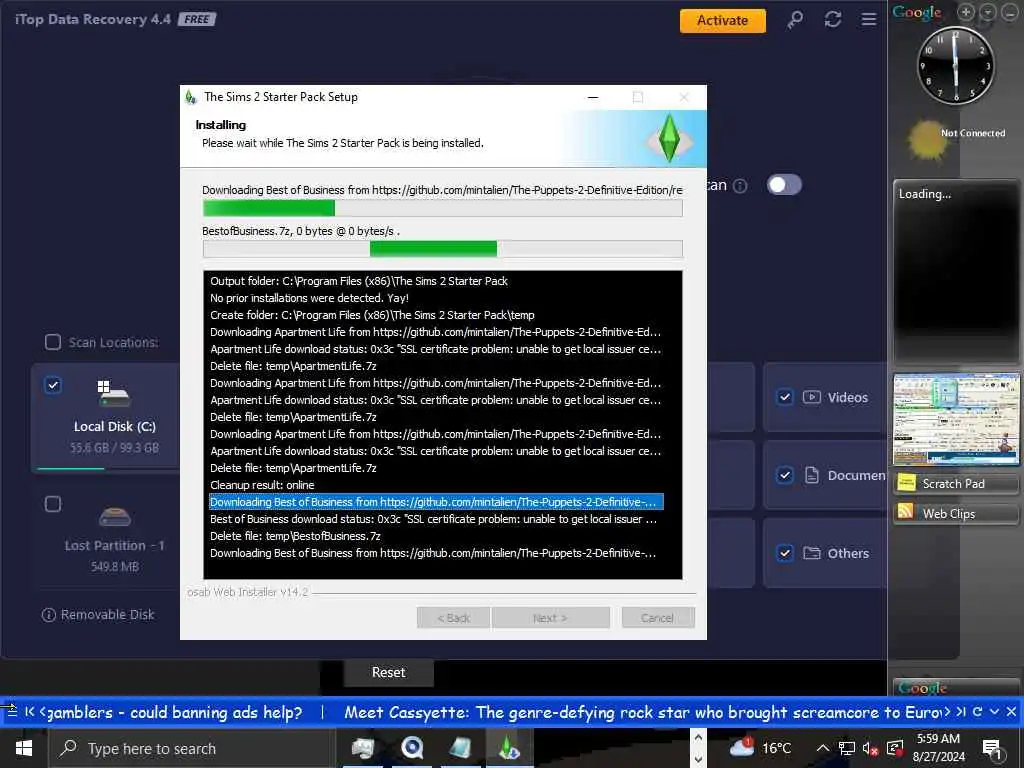1024x768 pixels.
Task: Click the Web Clips RSS icon
Action: pyautogui.click(x=906, y=513)
